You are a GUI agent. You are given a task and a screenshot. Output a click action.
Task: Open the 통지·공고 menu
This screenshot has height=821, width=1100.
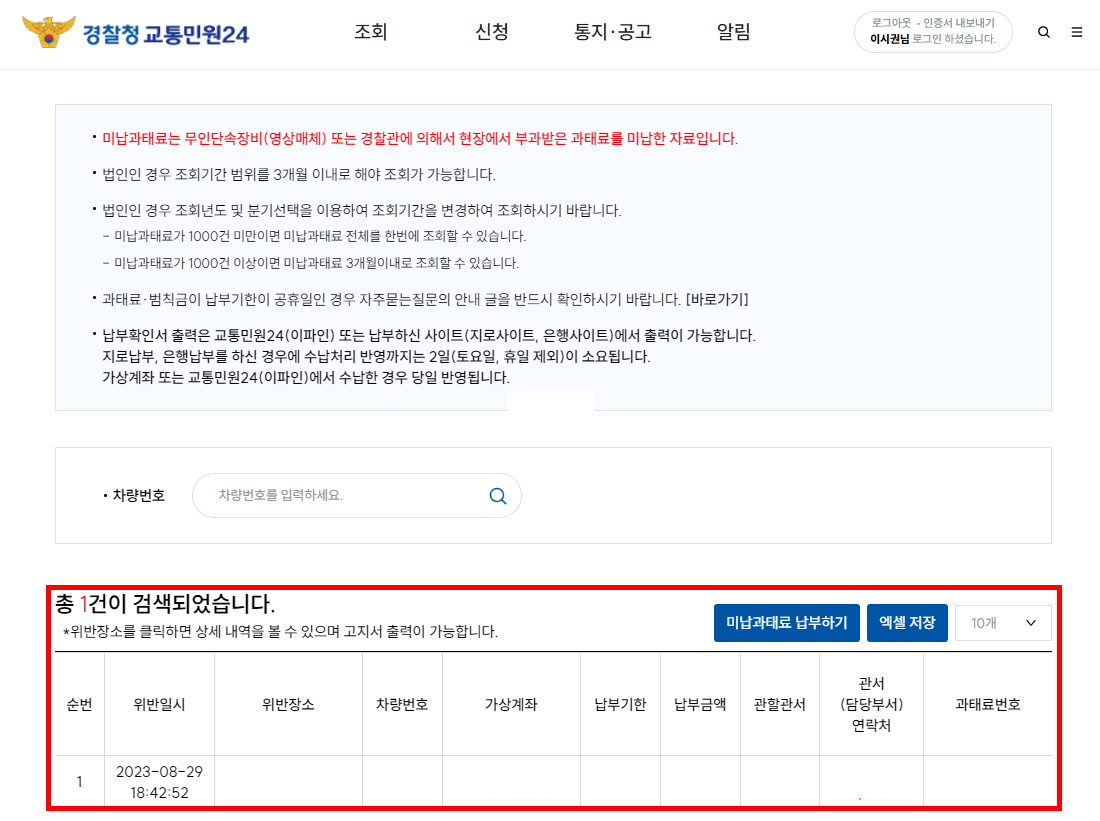coord(613,32)
